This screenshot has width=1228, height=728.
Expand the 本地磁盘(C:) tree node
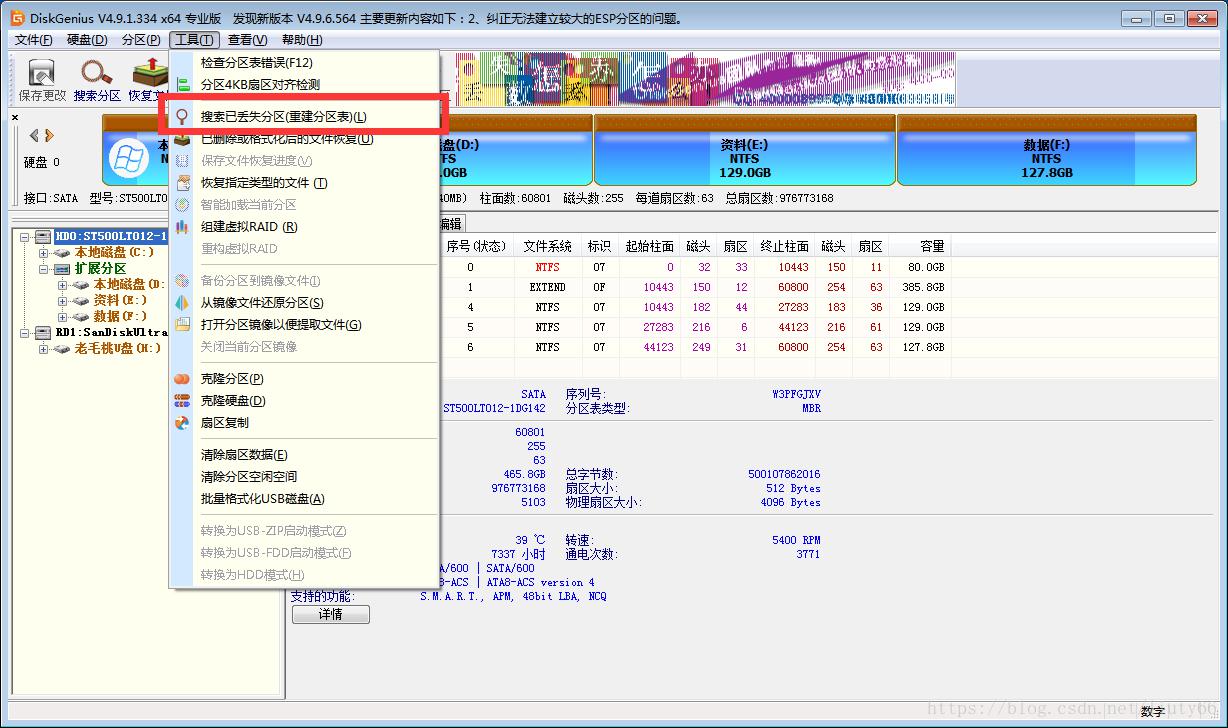coord(44,252)
